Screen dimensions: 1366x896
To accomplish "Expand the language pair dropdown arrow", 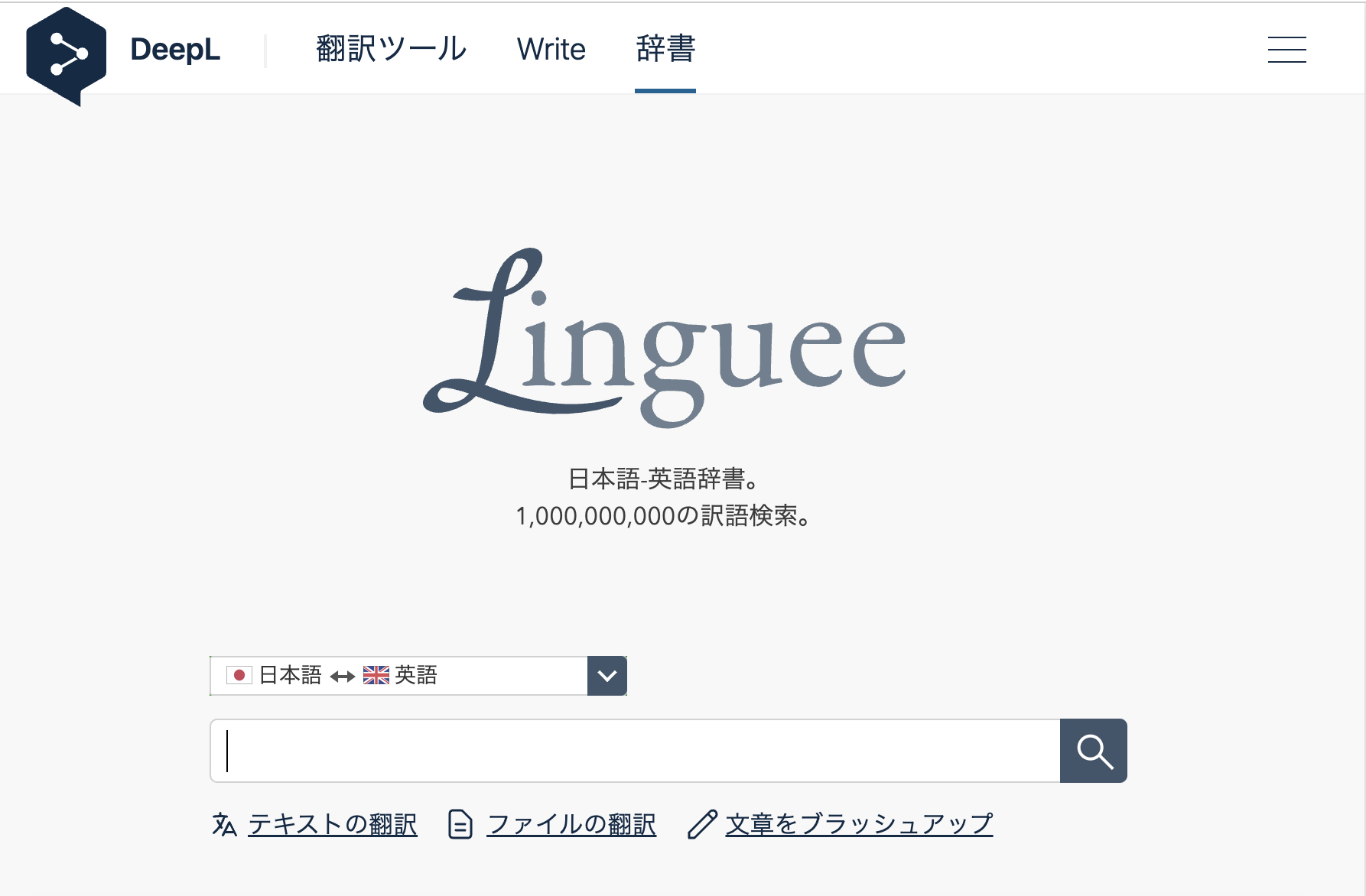I will point(607,676).
